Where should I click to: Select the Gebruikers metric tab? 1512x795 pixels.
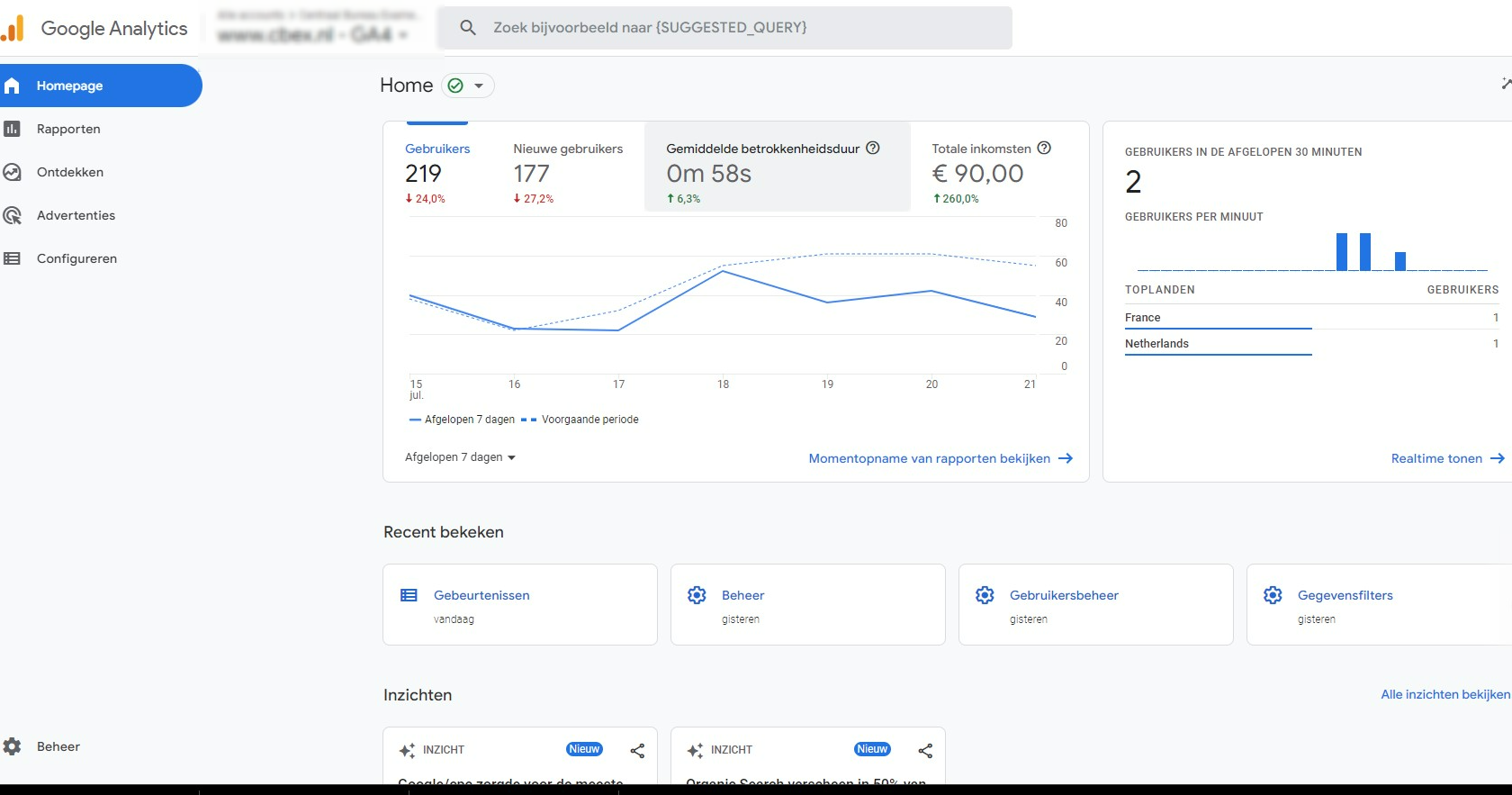(x=437, y=172)
